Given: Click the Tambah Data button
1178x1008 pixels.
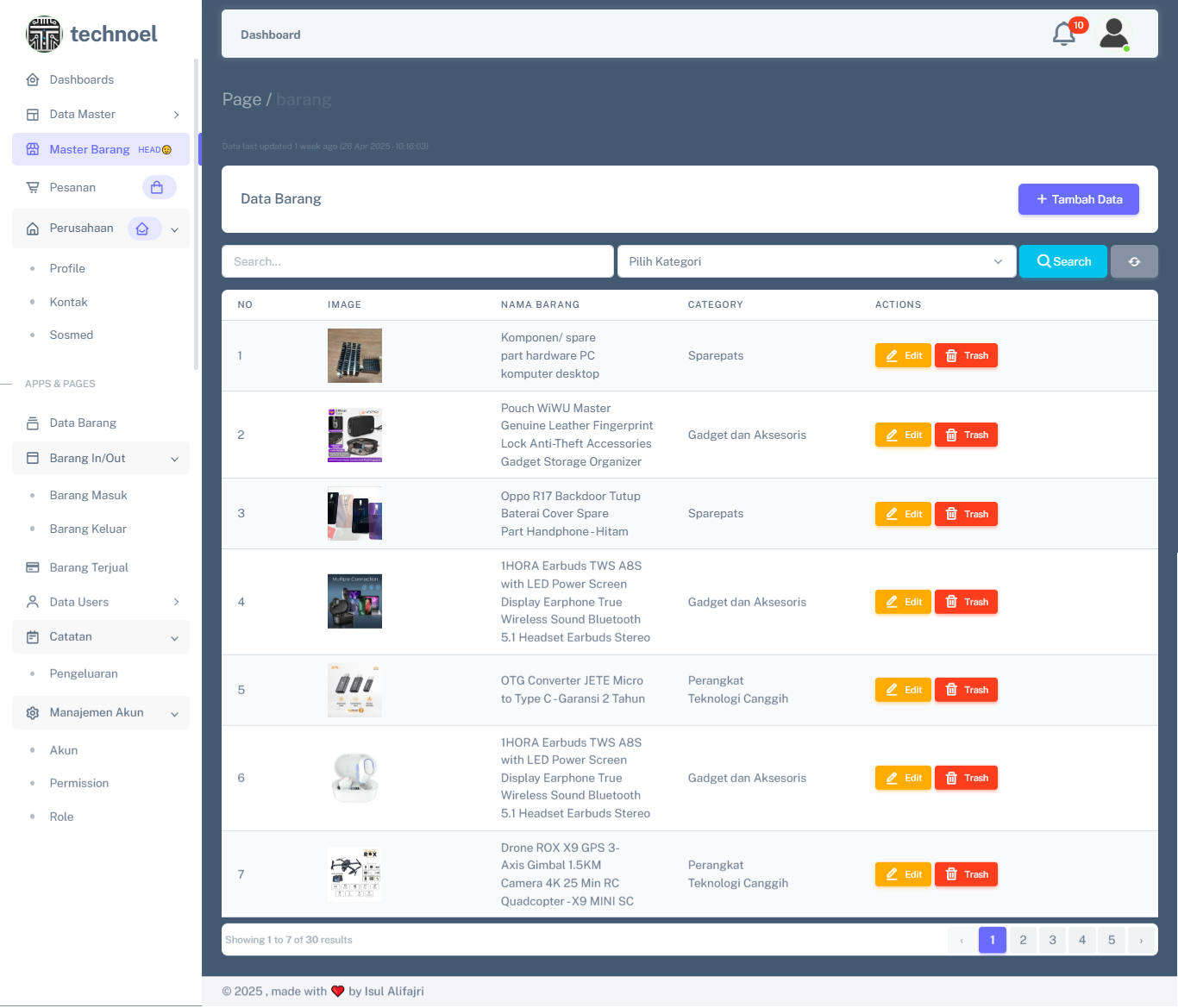Looking at the screenshot, I should click(x=1078, y=199).
